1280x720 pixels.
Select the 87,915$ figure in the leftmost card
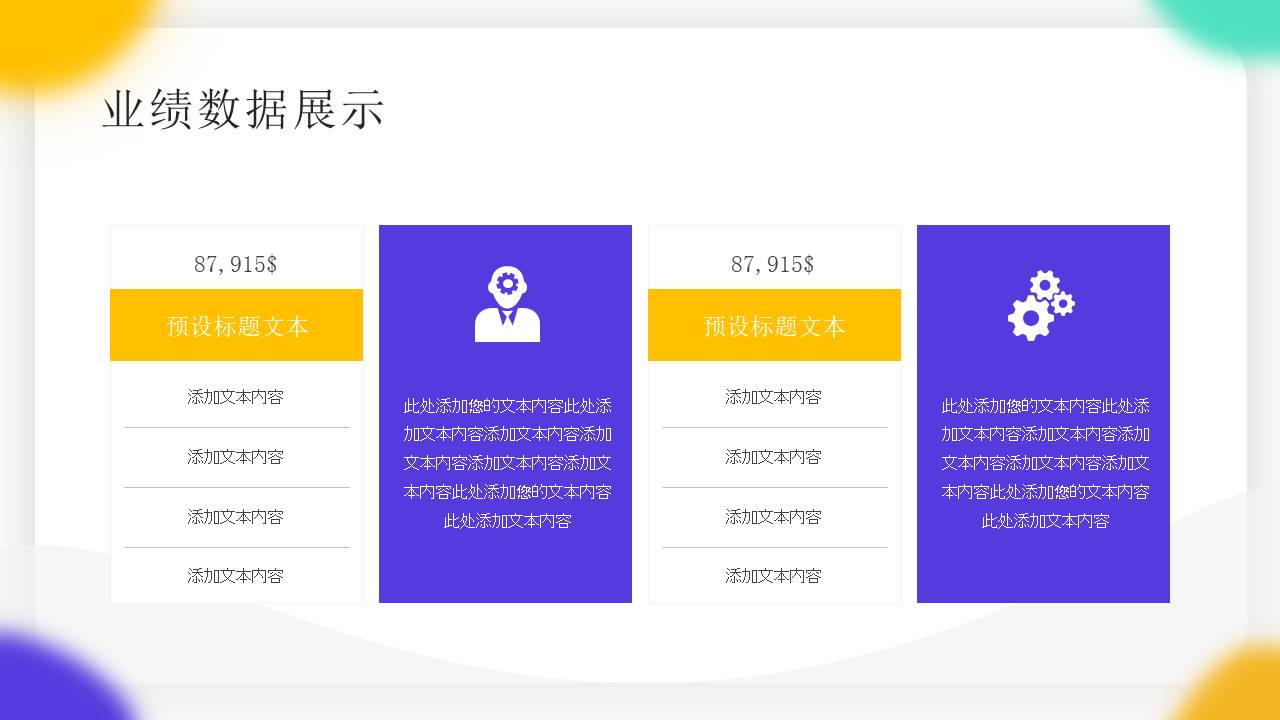click(x=236, y=264)
